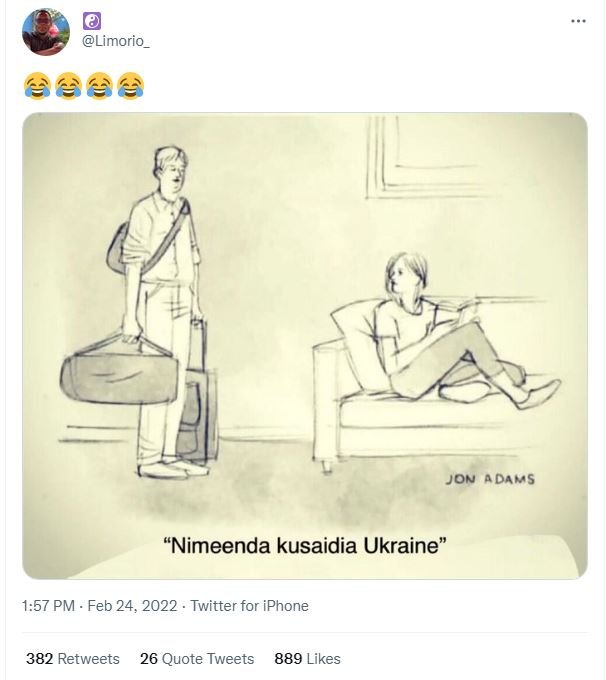The width and height of the screenshot is (606, 680).
Task: Open the cartoon image attachment
Action: pyautogui.click(x=305, y=346)
